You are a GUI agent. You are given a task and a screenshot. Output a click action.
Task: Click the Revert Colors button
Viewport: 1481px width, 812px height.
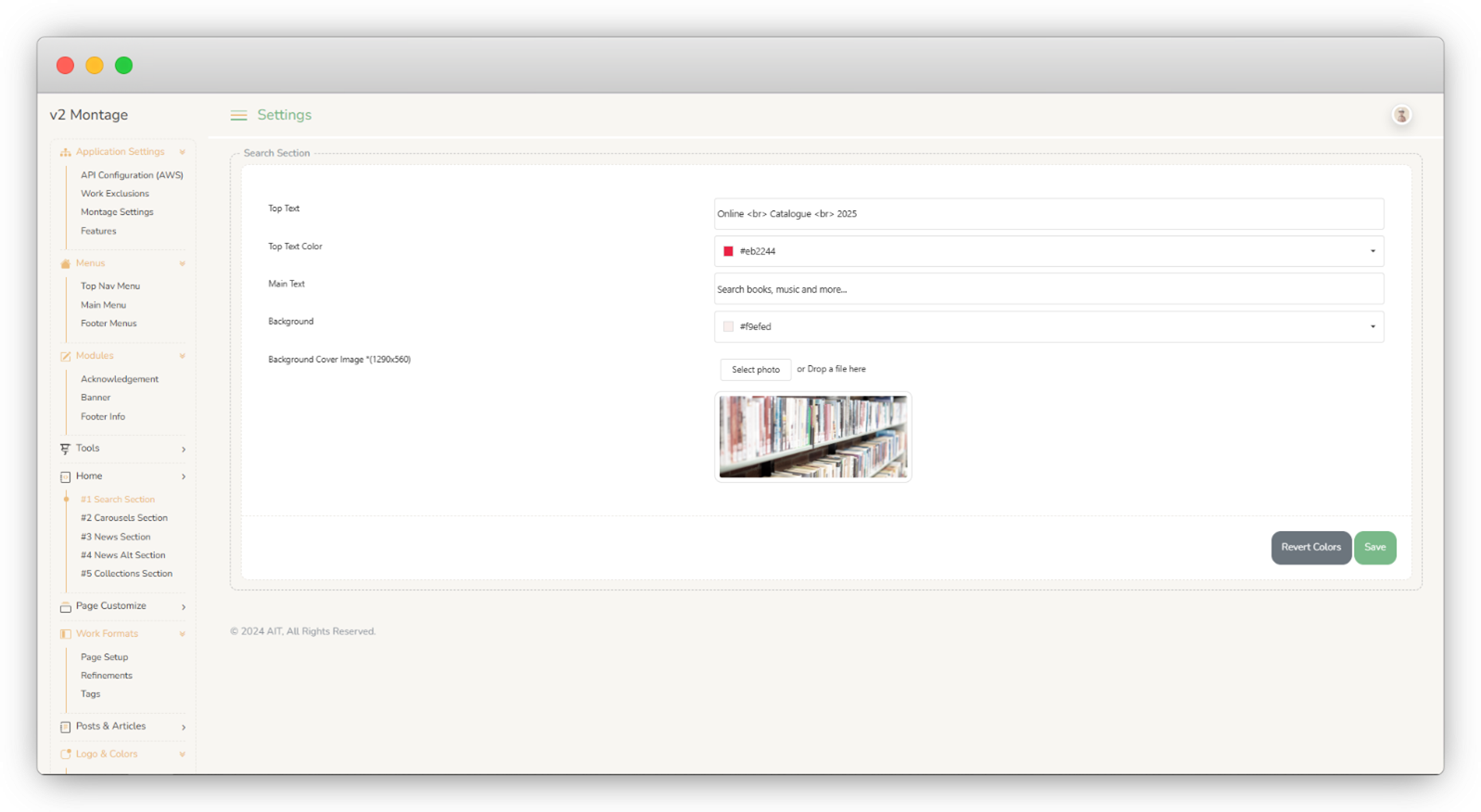(x=1310, y=547)
